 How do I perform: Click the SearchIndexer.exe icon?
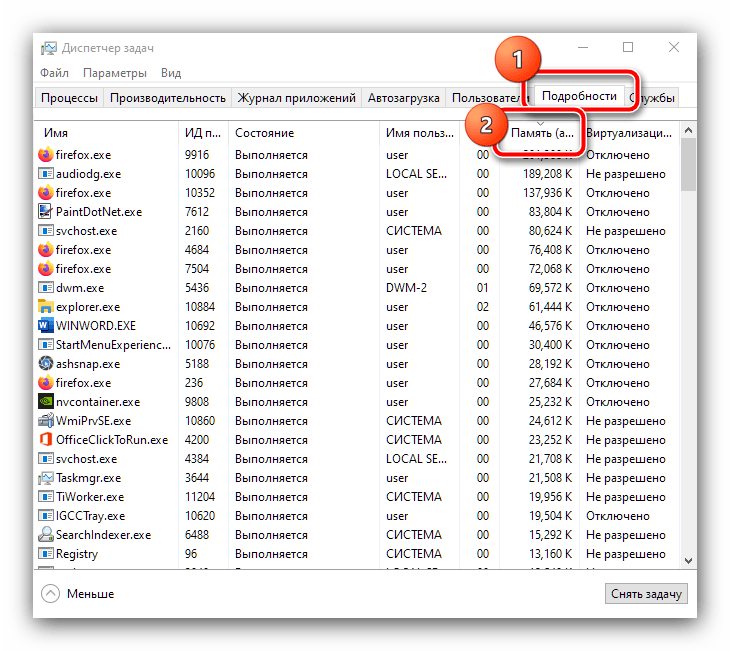(x=46, y=535)
